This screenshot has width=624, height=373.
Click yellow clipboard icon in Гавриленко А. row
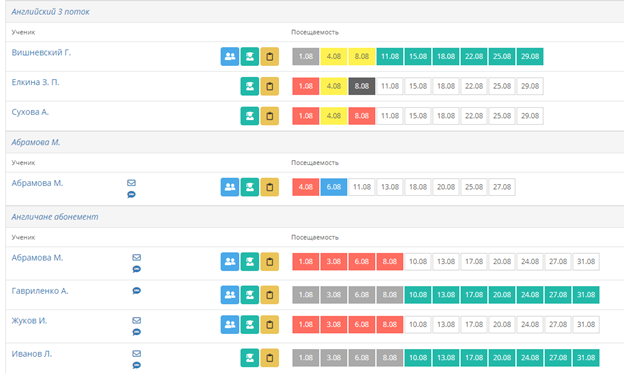click(269, 295)
